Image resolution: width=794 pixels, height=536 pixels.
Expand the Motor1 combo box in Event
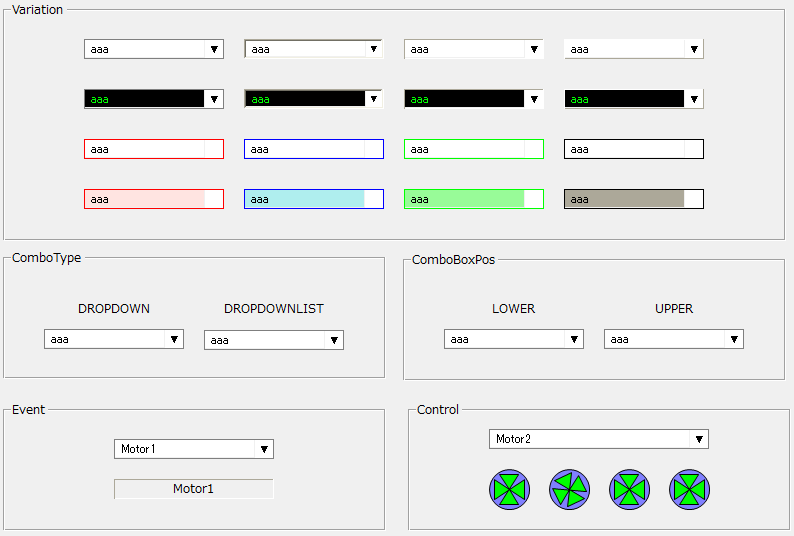click(x=263, y=449)
